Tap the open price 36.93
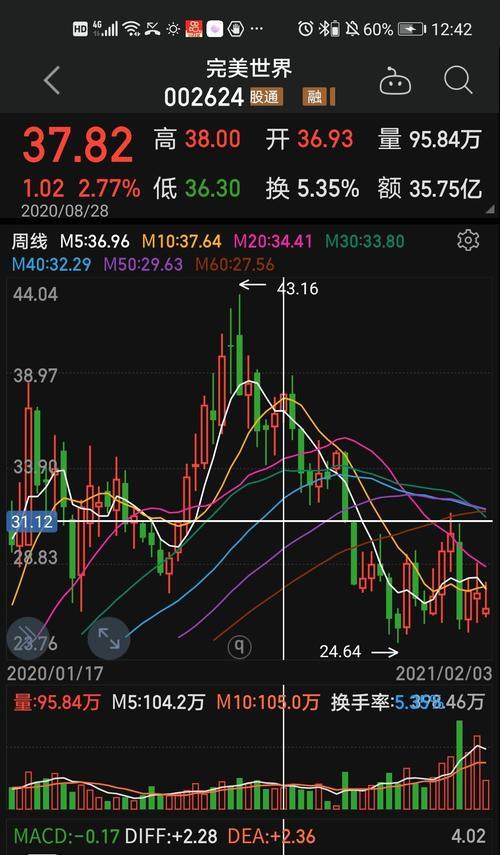 pos(326,140)
